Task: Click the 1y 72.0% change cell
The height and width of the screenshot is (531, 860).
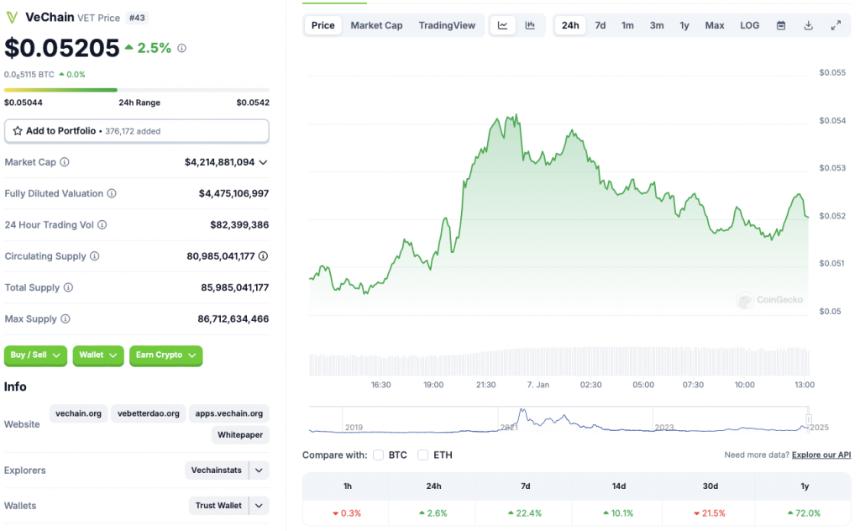Action: [x=804, y=513]
